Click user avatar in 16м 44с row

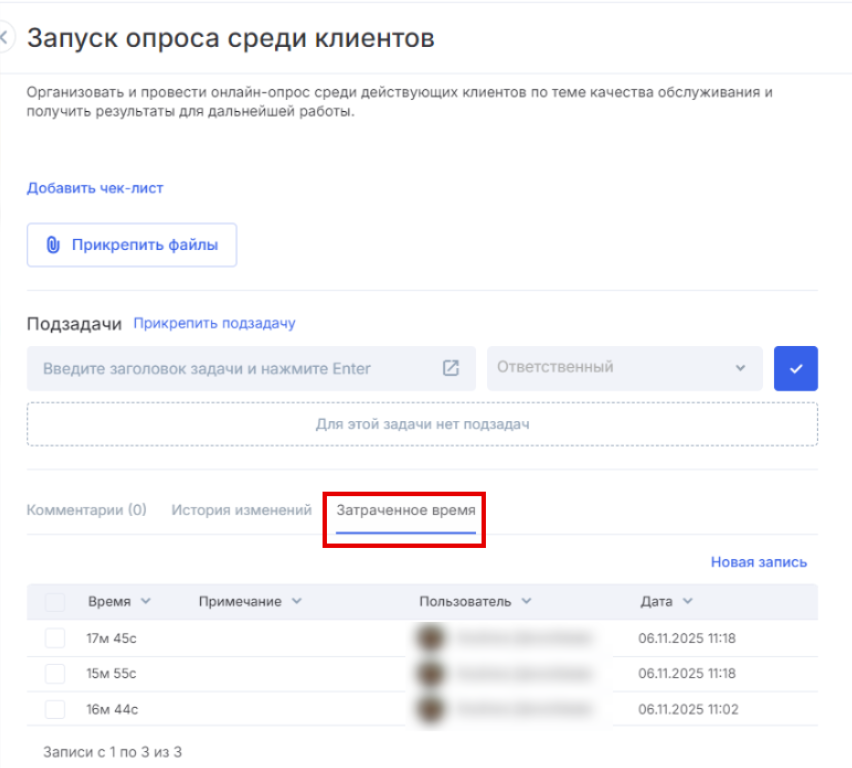click(431, 709)
